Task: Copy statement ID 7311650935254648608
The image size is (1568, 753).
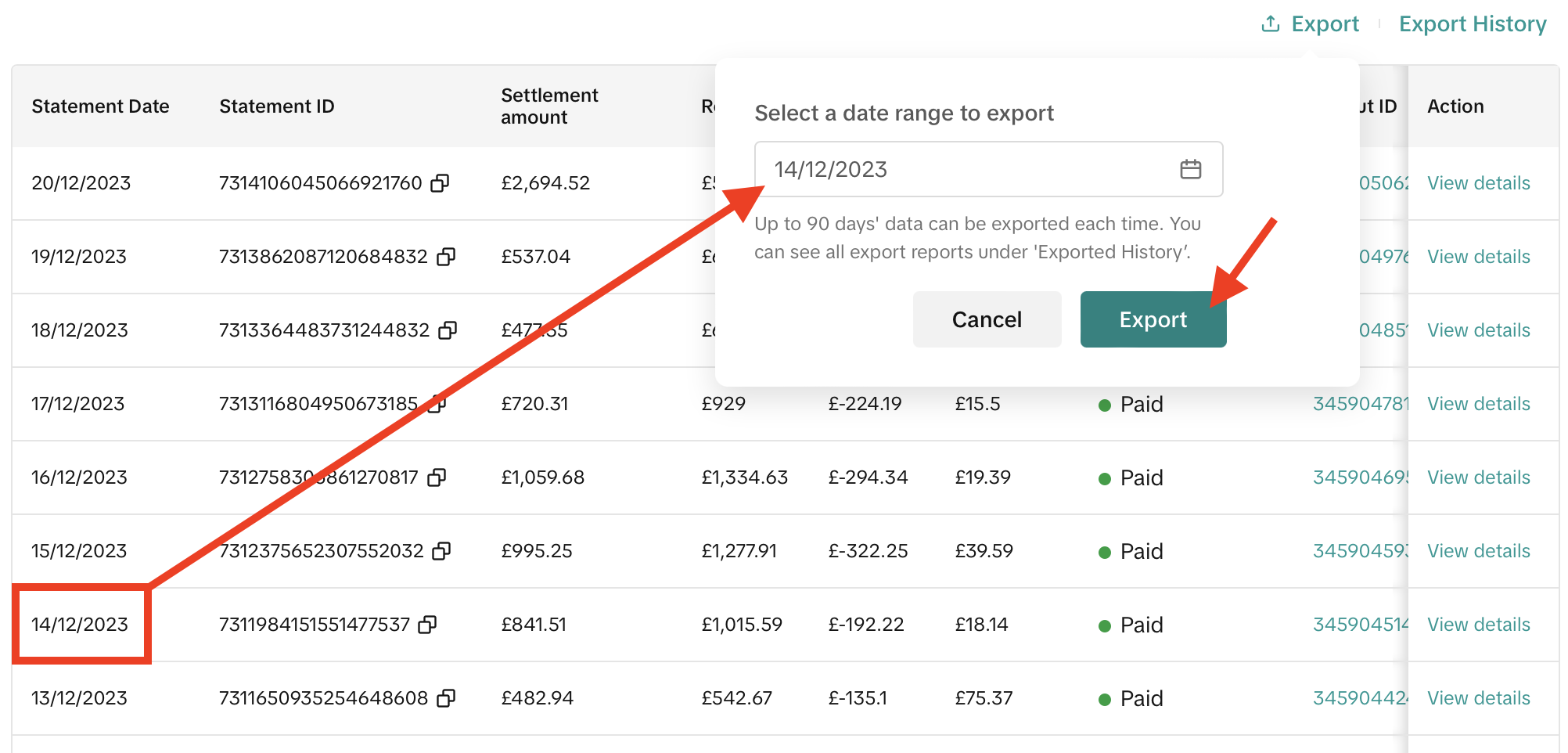Action: click(445, 697)
